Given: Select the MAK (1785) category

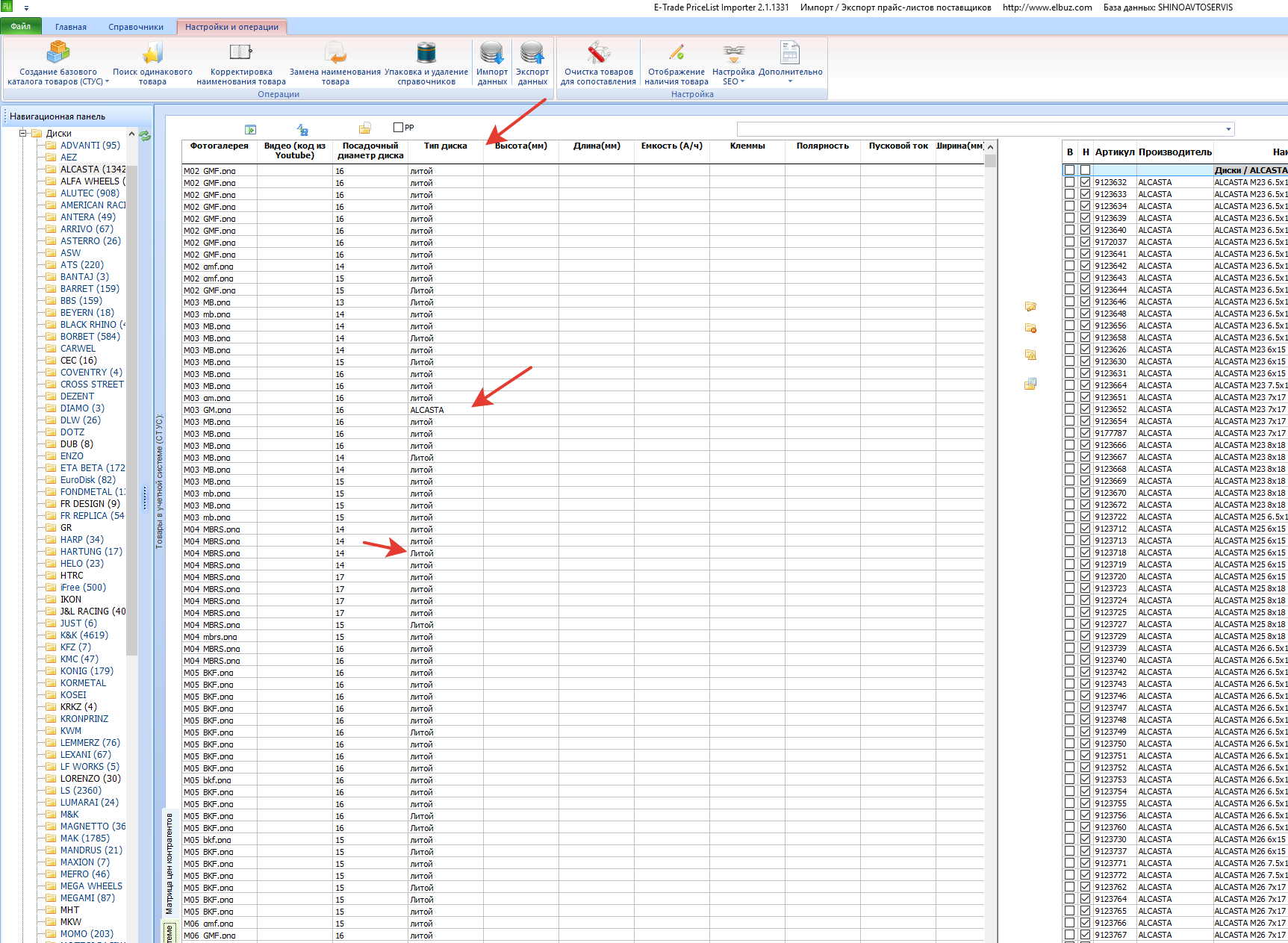Looking at the screenshot, I should pos(85,838).
